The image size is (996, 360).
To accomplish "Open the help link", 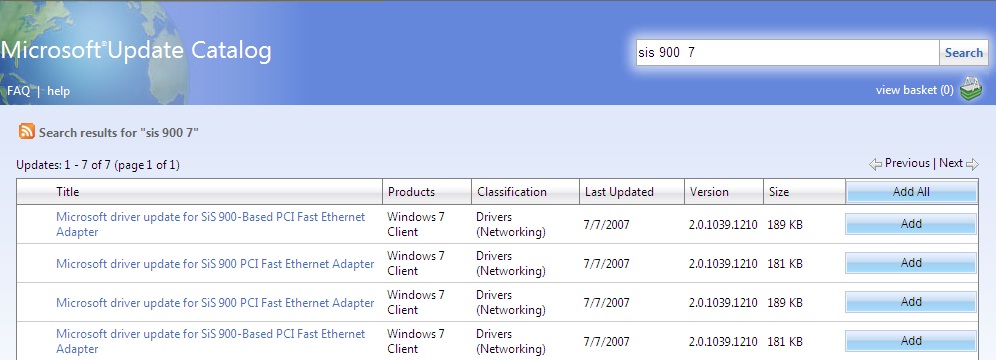I will tap(58, 91).
